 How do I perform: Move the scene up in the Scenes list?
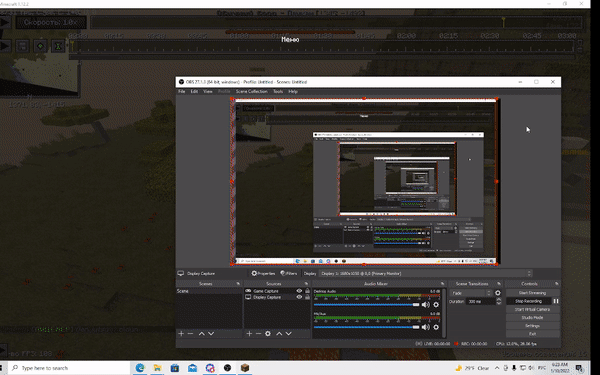click(202, 334)
